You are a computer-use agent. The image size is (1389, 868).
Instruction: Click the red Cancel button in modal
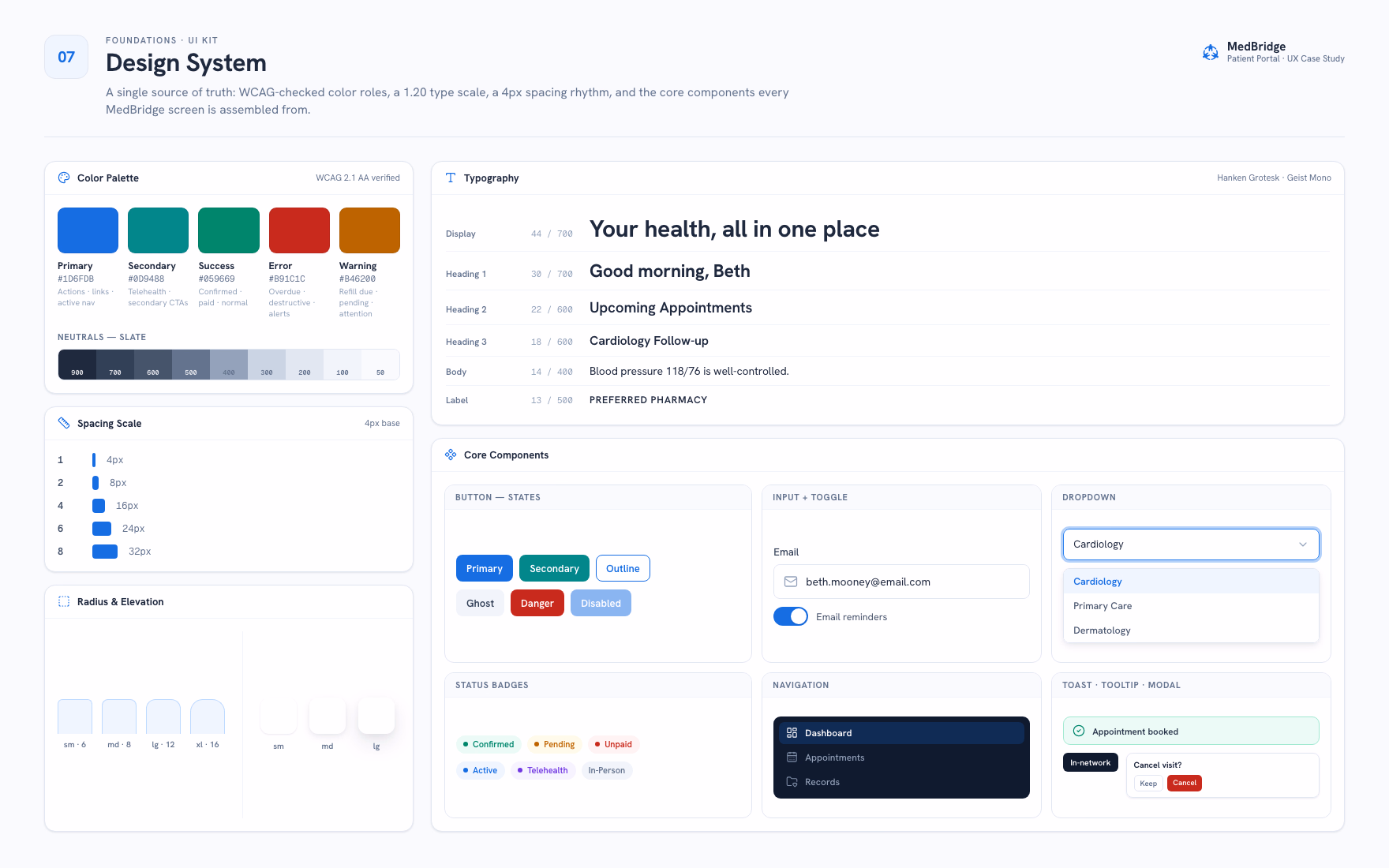click(x=1185, y=783)
